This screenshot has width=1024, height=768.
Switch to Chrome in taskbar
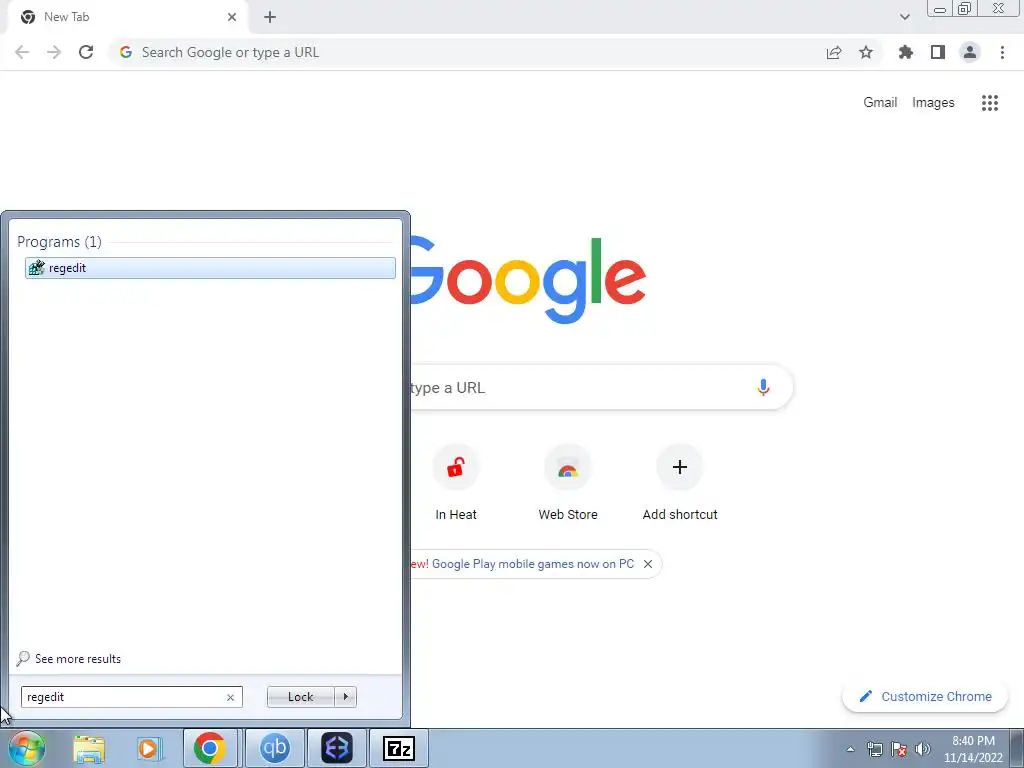[x=210, y=748]
